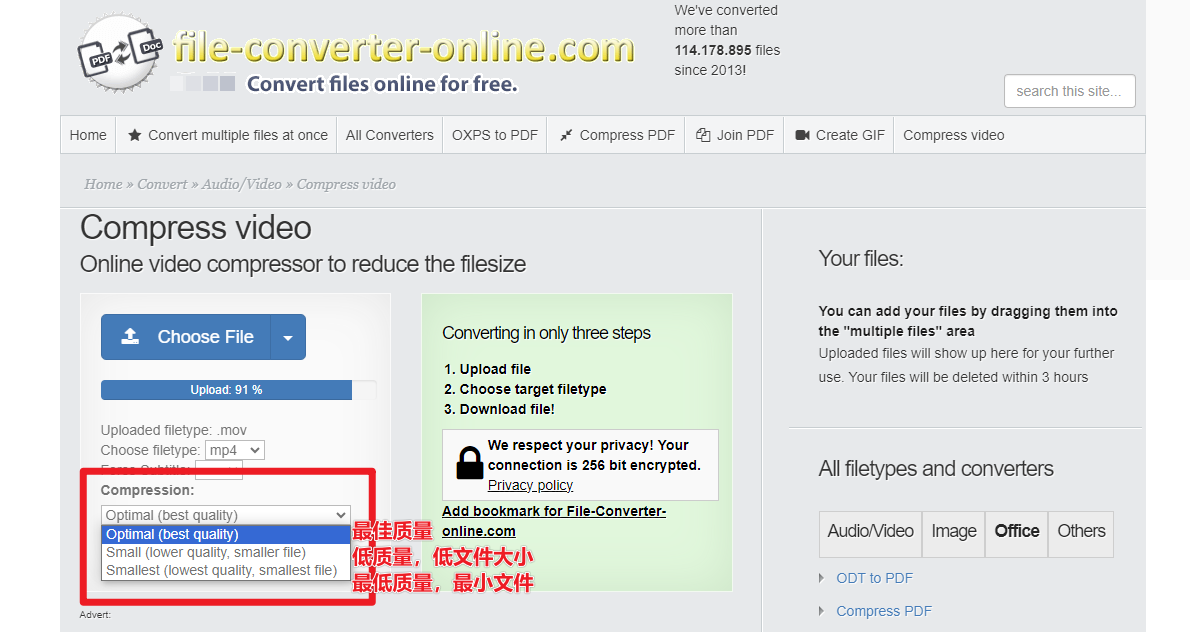Click the Convert breadcrumb link

(x=162, y=184)
